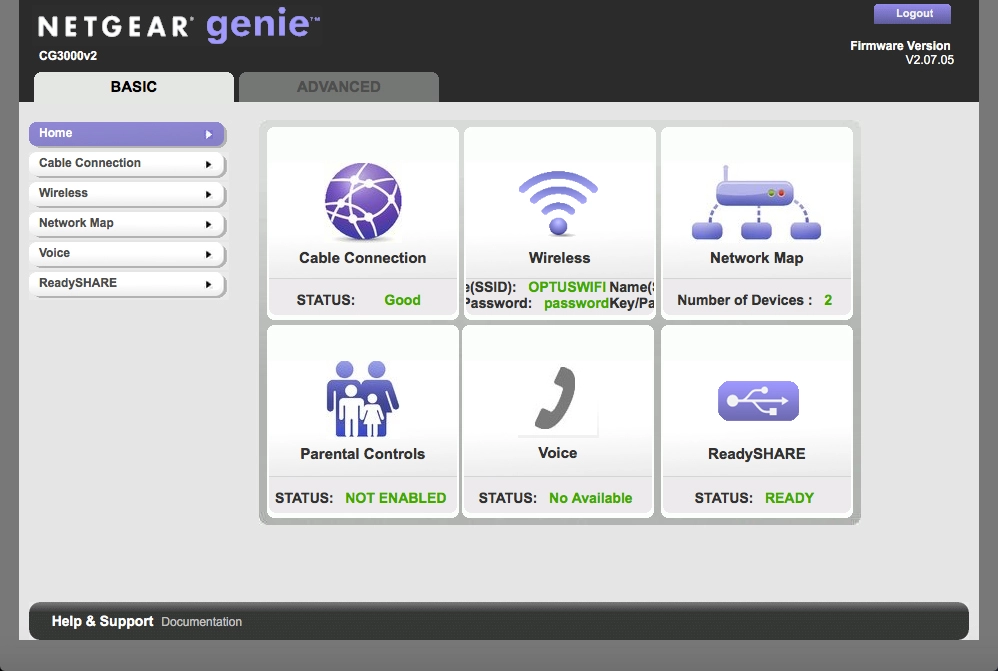The image size is (998, 671).
Task: Open the Network Map router icon
Action: click(756, 202)
